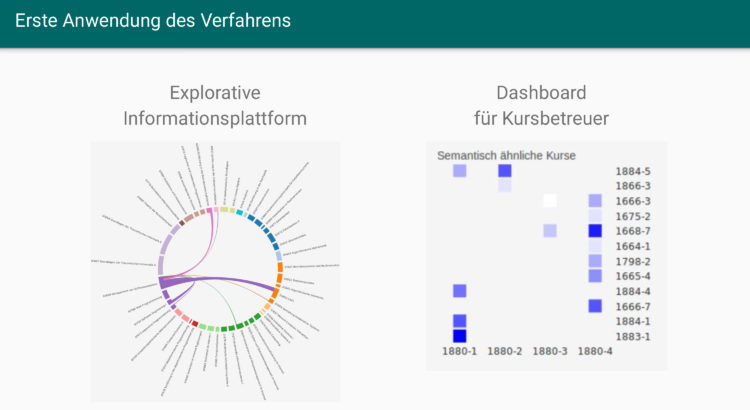Screen dimensions: 750x410
Task: Click the 'Semantisch ähnliche Kurse' chart title
Action: pyautogui.click(x=506, y=155)
